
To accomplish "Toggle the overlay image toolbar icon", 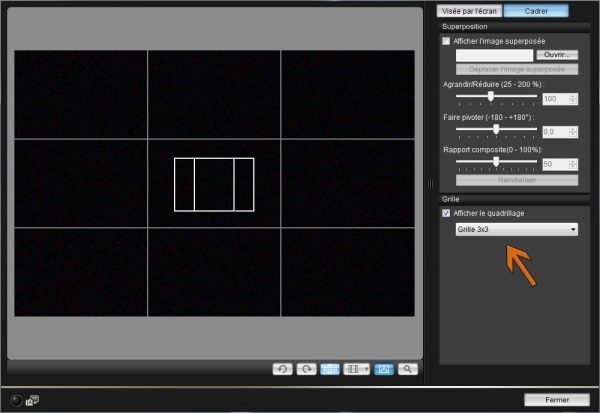I will click(384, 369).
